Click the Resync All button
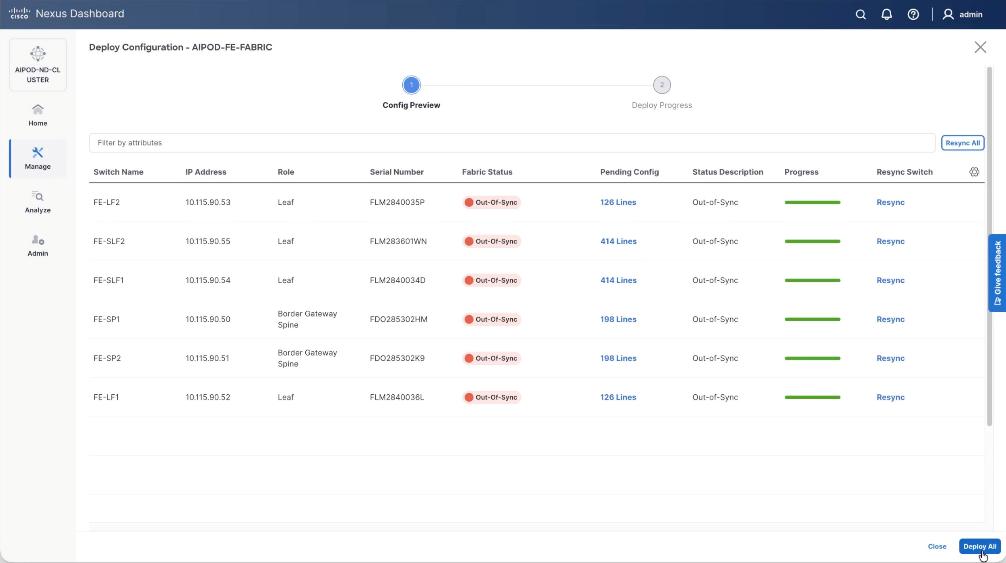The image size is (1006, 563). pos(962,142)
